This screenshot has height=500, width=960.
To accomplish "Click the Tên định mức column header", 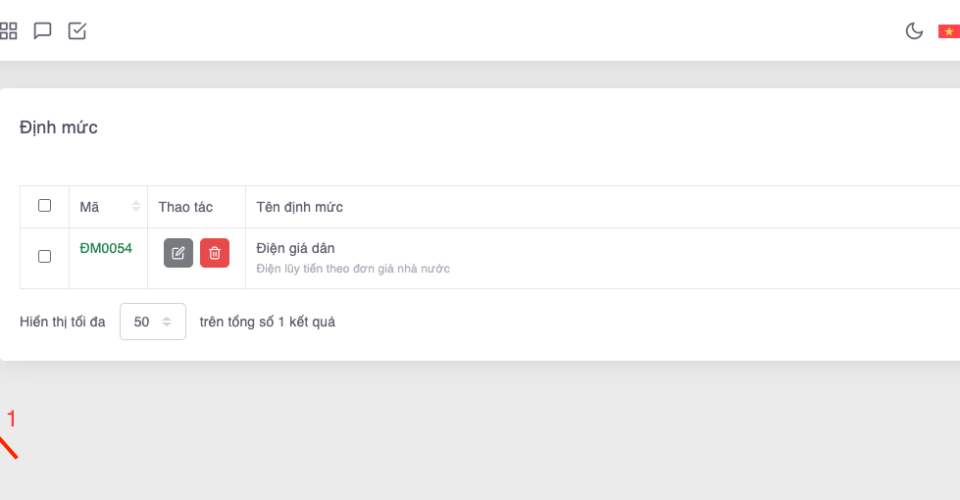I will tap(299, 207).
